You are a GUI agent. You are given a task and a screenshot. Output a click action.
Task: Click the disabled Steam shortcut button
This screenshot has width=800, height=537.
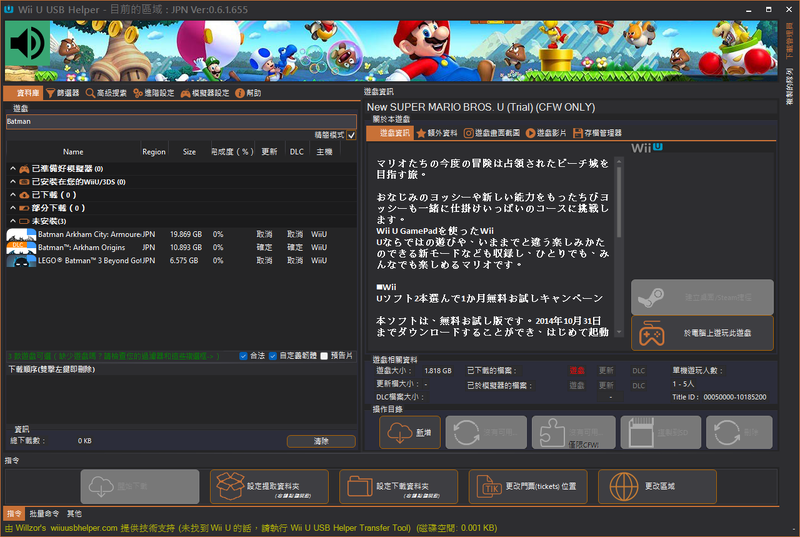702,297
